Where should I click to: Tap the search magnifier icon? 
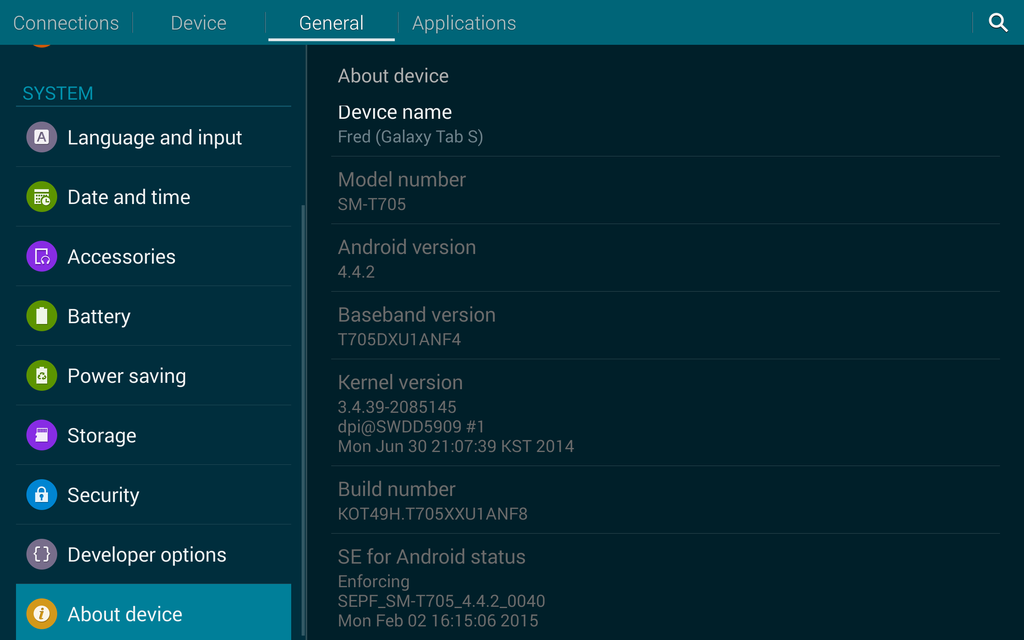tap(997, 22)
